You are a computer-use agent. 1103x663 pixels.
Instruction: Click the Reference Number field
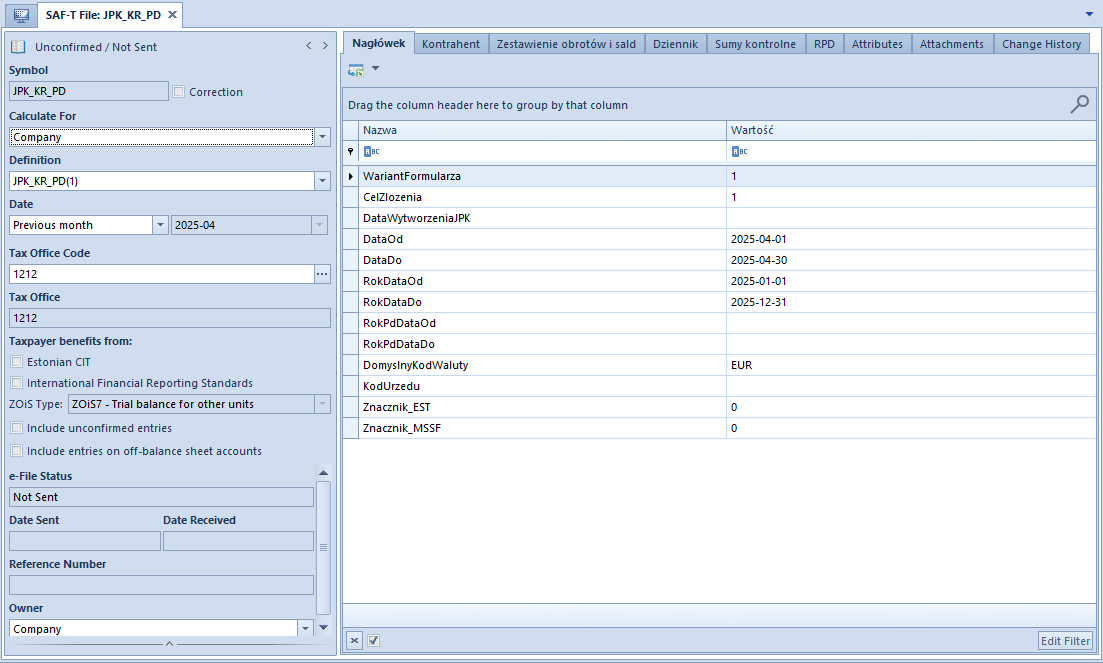(x=161, y=585)
